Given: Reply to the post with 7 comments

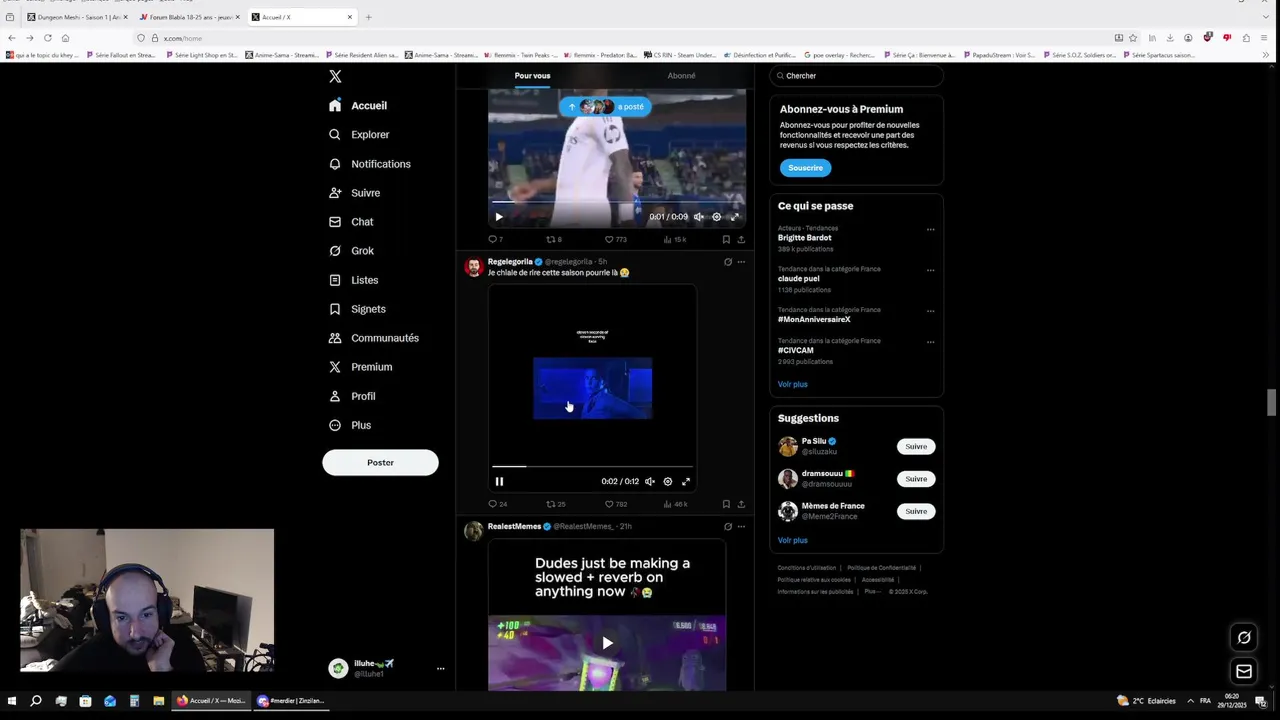Looking at the screenshot, I should coord(495,239).
